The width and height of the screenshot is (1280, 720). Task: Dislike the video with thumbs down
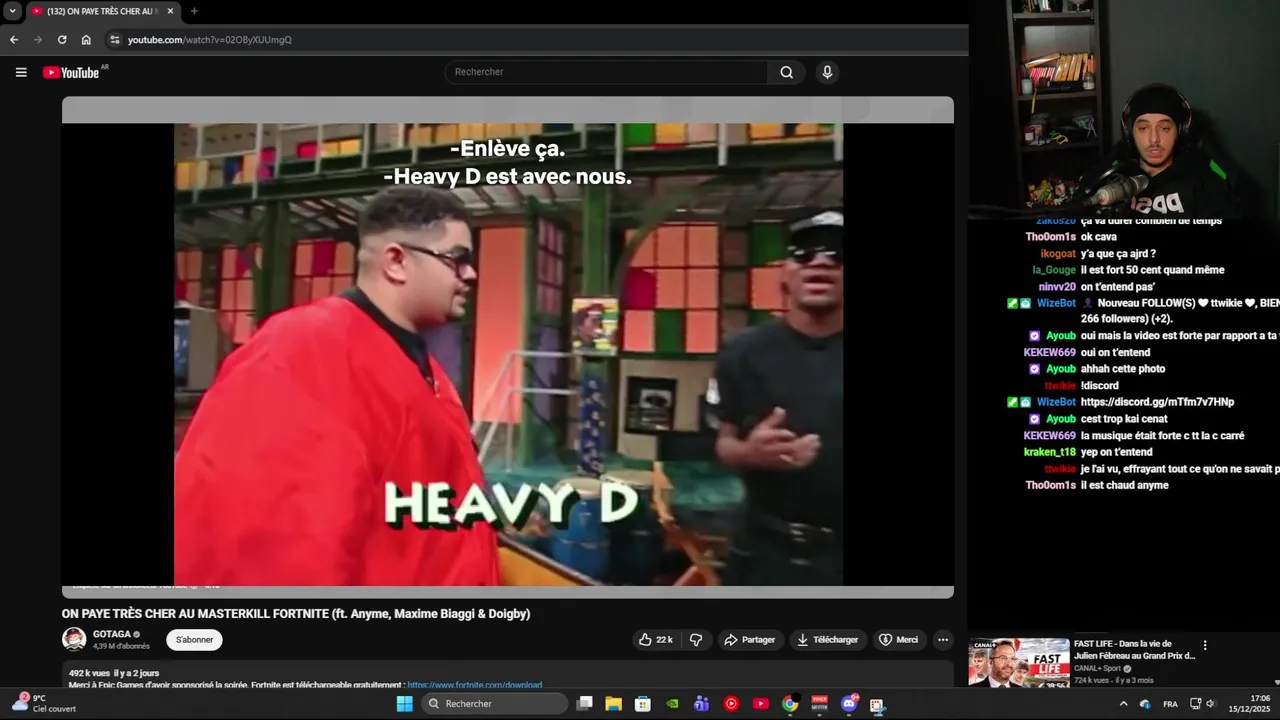pos(696,640)
